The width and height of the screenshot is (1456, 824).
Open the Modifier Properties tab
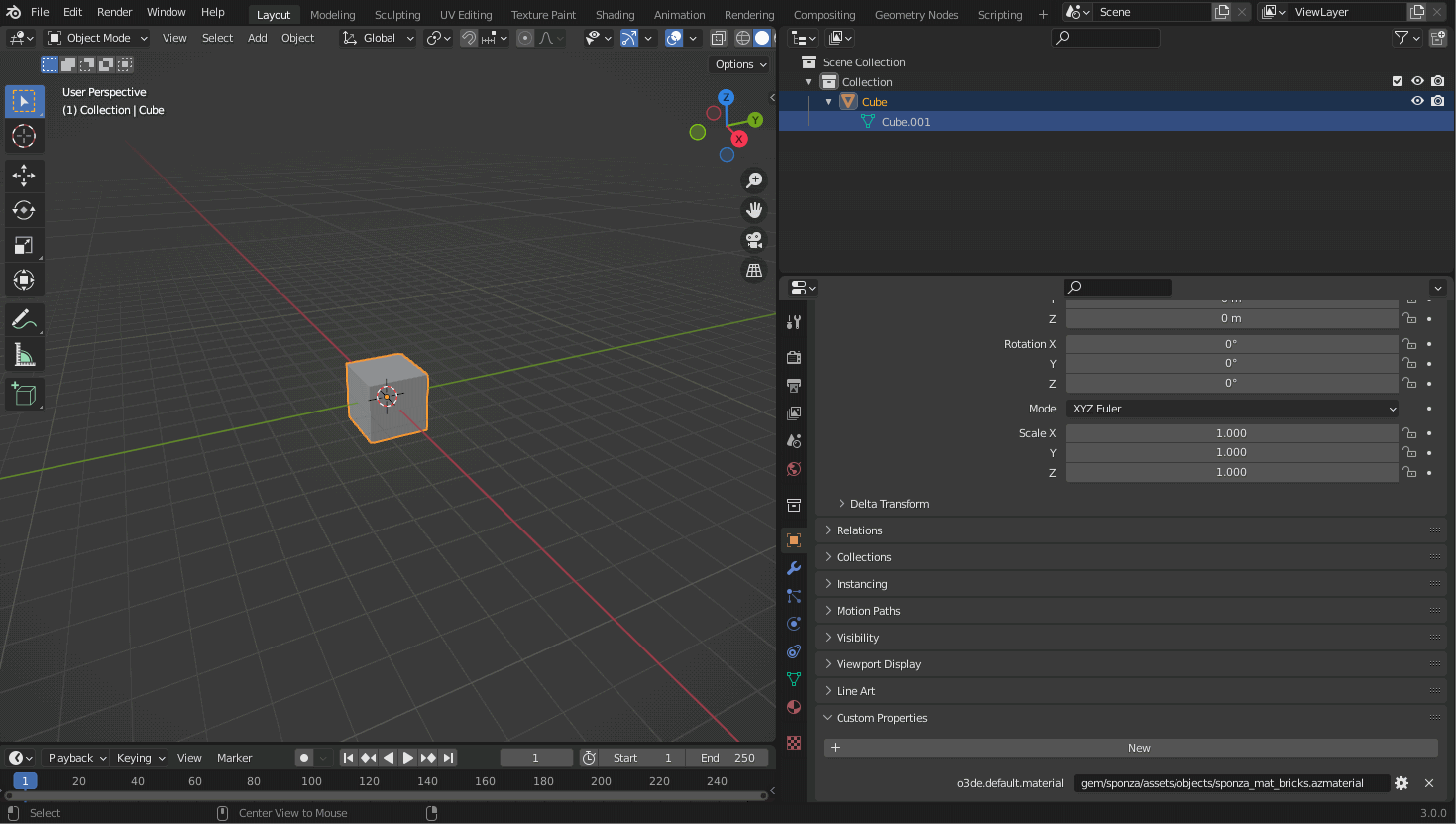tap(793, 568)
